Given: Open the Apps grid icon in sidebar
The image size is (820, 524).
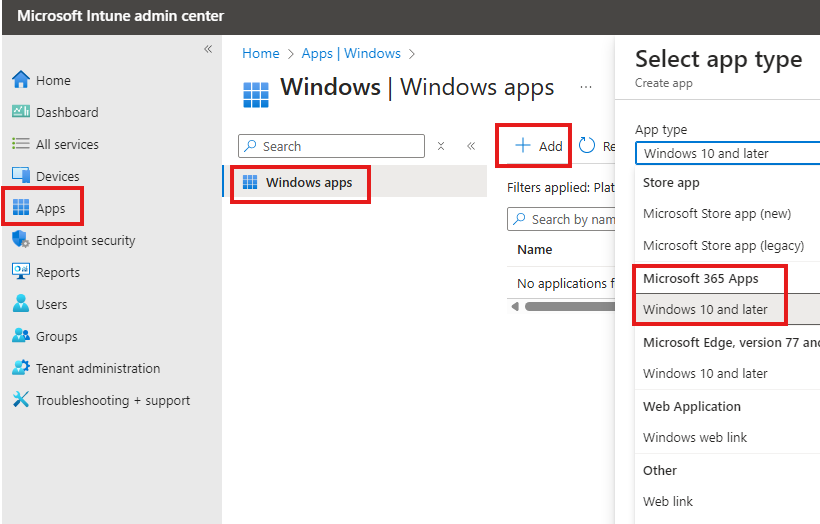Looking at the screenshot, I should pos(21,208).
